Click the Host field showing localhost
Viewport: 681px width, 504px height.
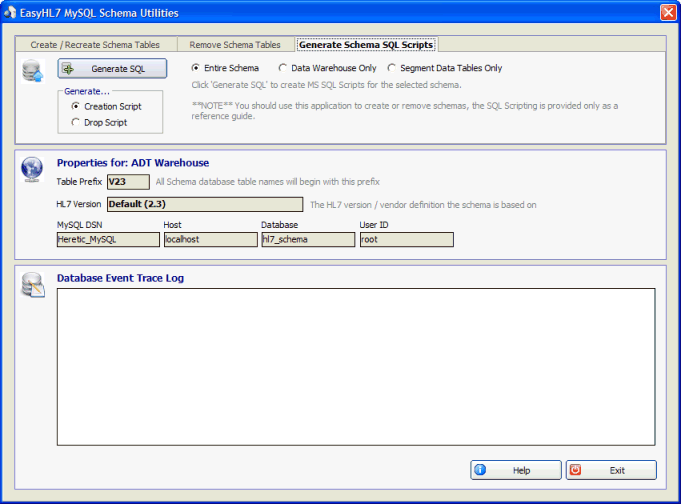(211, 239)
